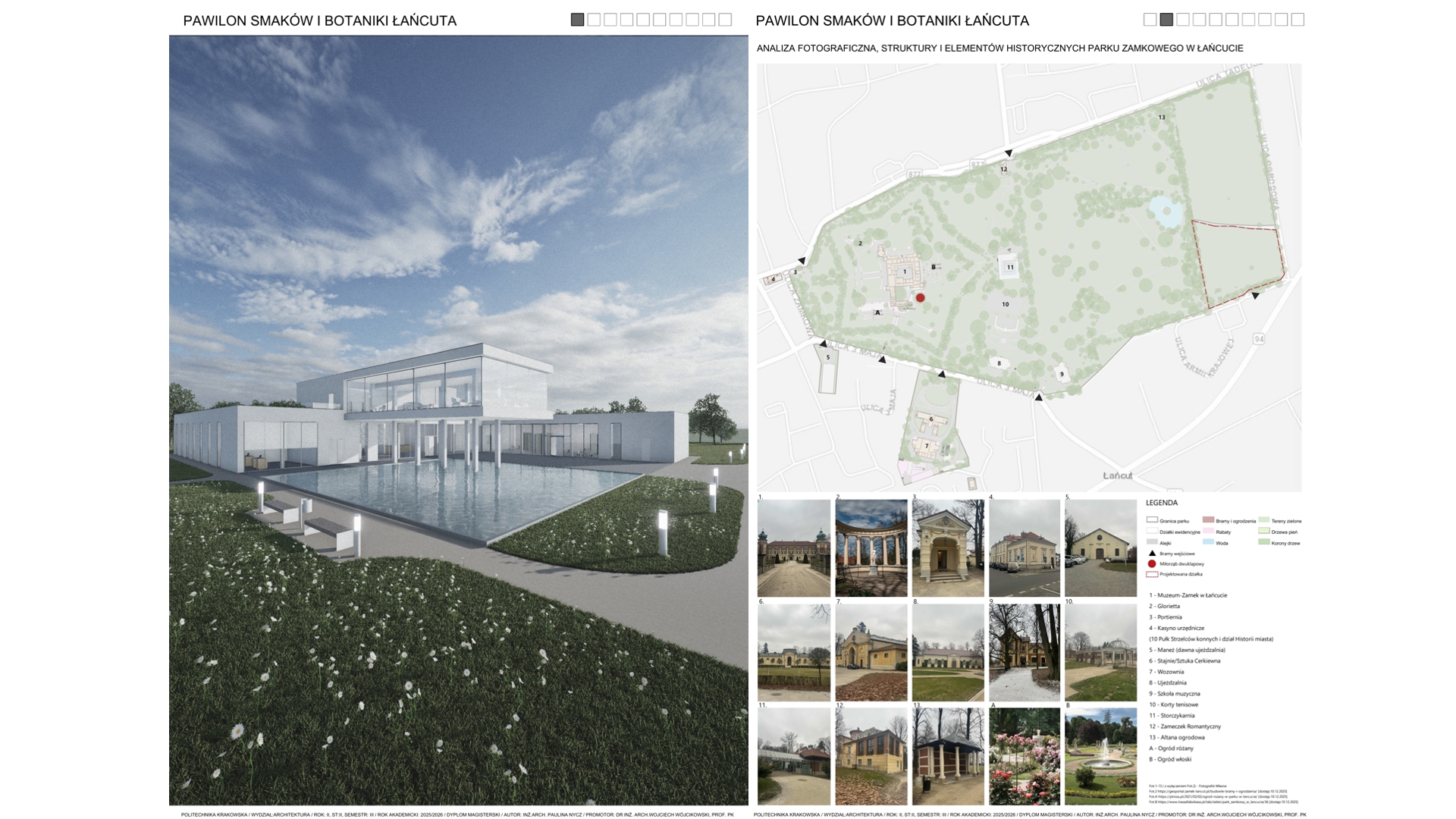This screenshot has height=819, width=1456.
Task: Open photo A of the rose garden
Action: click(x=1025, y=756)
